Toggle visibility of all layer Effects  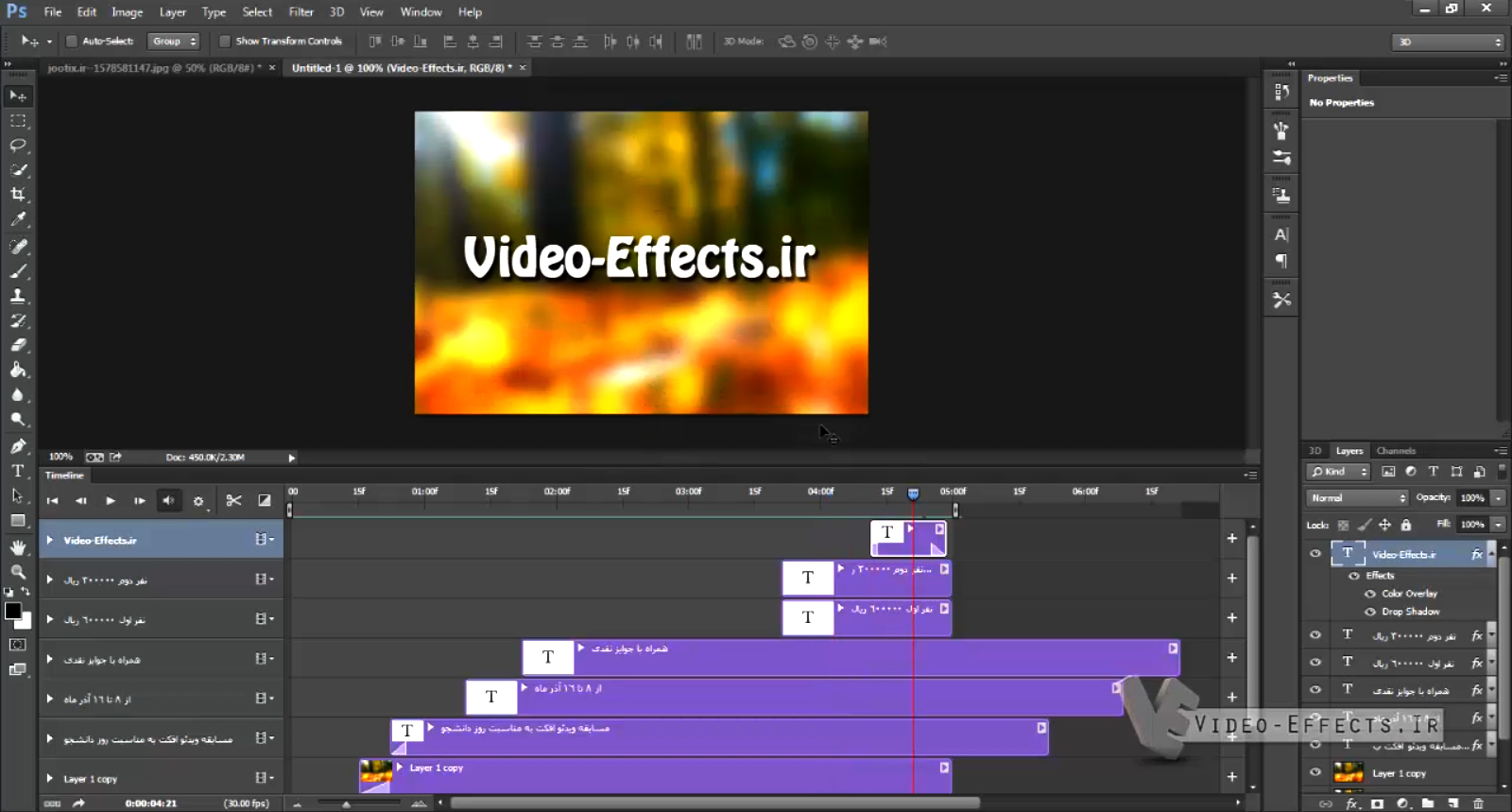(x=1354, y=576)
